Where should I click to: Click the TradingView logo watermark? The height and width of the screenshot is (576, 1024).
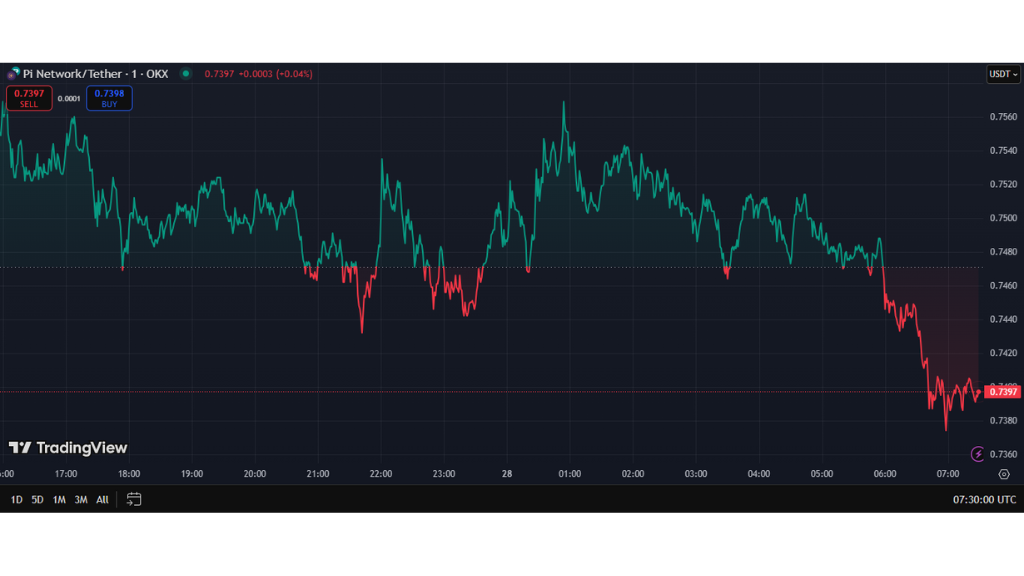[68, 448]
